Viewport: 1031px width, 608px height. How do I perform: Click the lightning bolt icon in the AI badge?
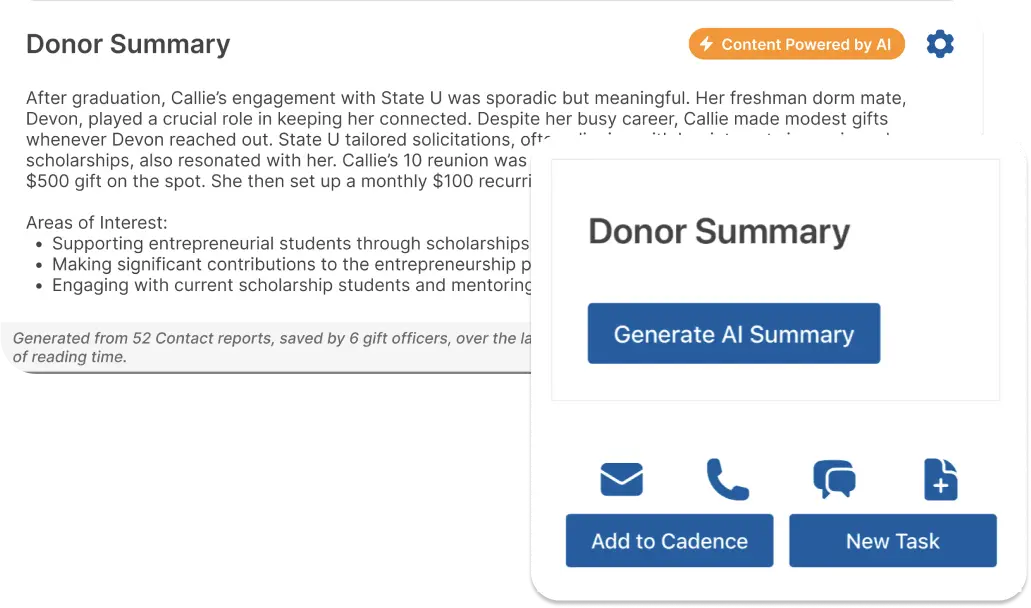[706, 44]
